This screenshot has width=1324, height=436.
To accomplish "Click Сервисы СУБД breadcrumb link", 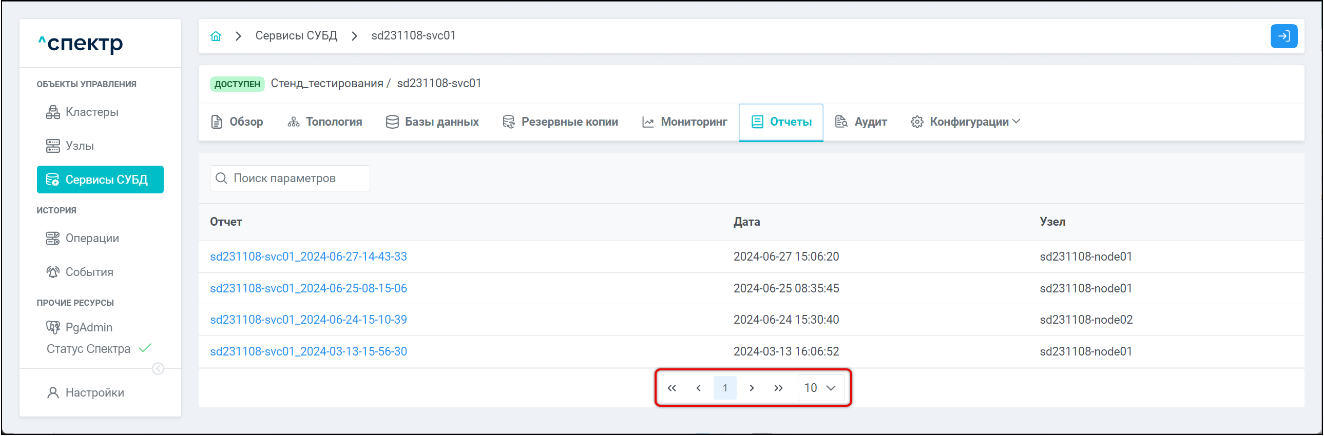I will pos(296,36).
